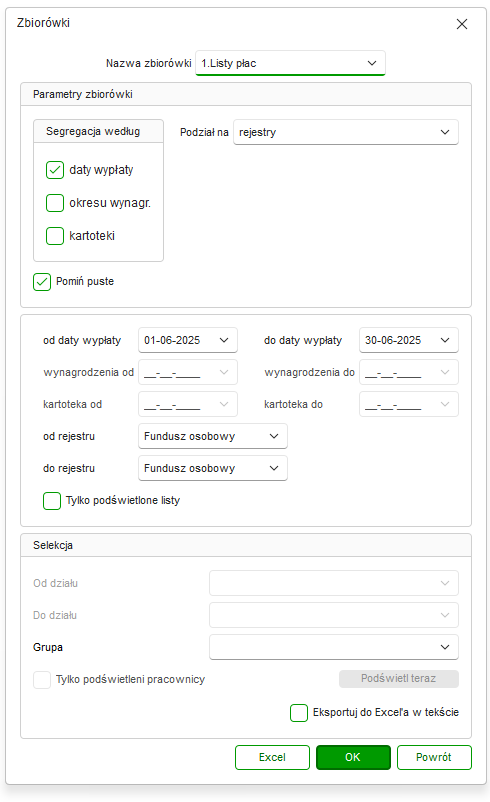Check Tylko podświetleni pracownicy
Screen dimensions: 490x802
pyautogui.click(x=42, y=680)
